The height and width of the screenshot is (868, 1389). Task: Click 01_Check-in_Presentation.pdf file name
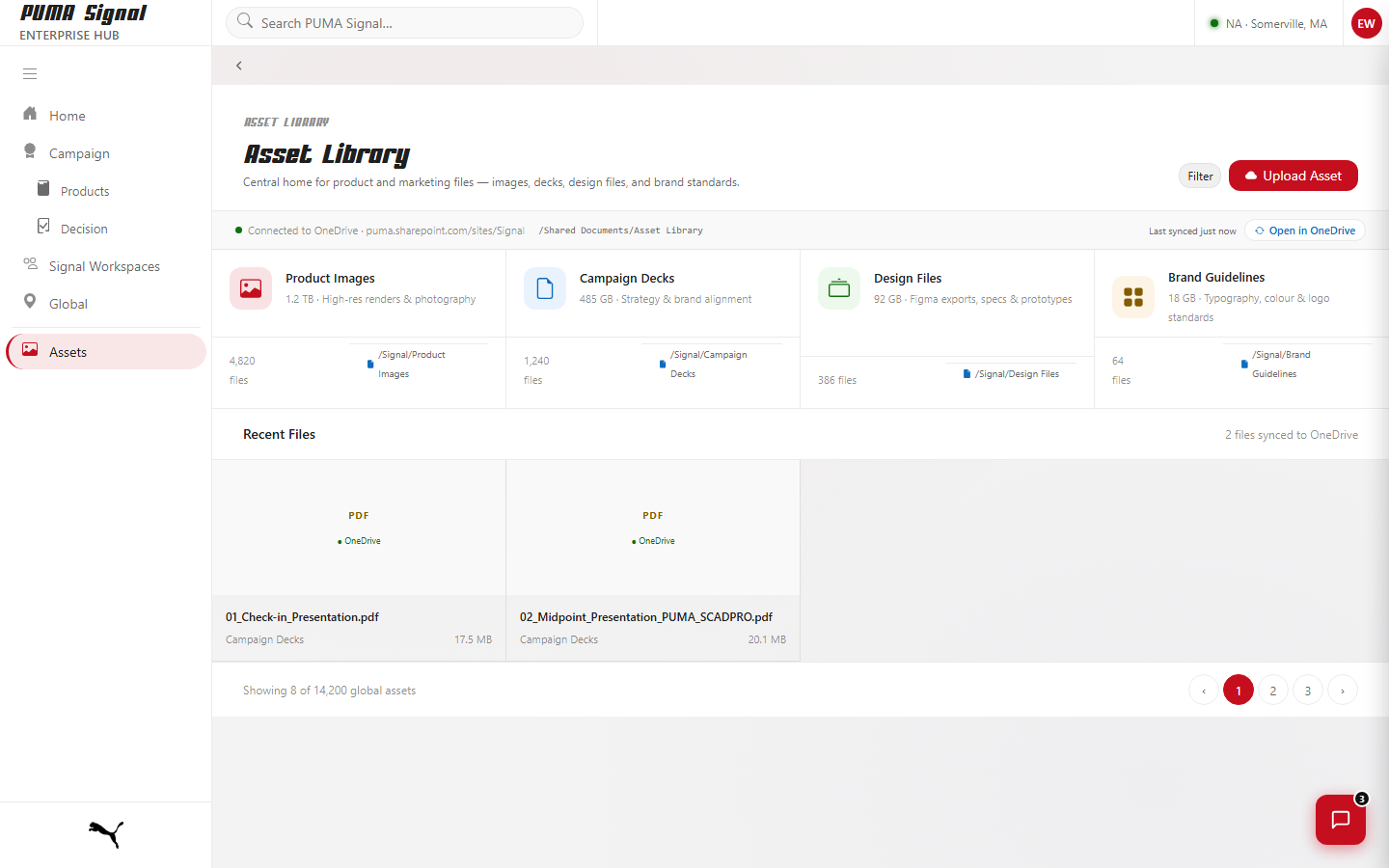[x=302, y=617]
